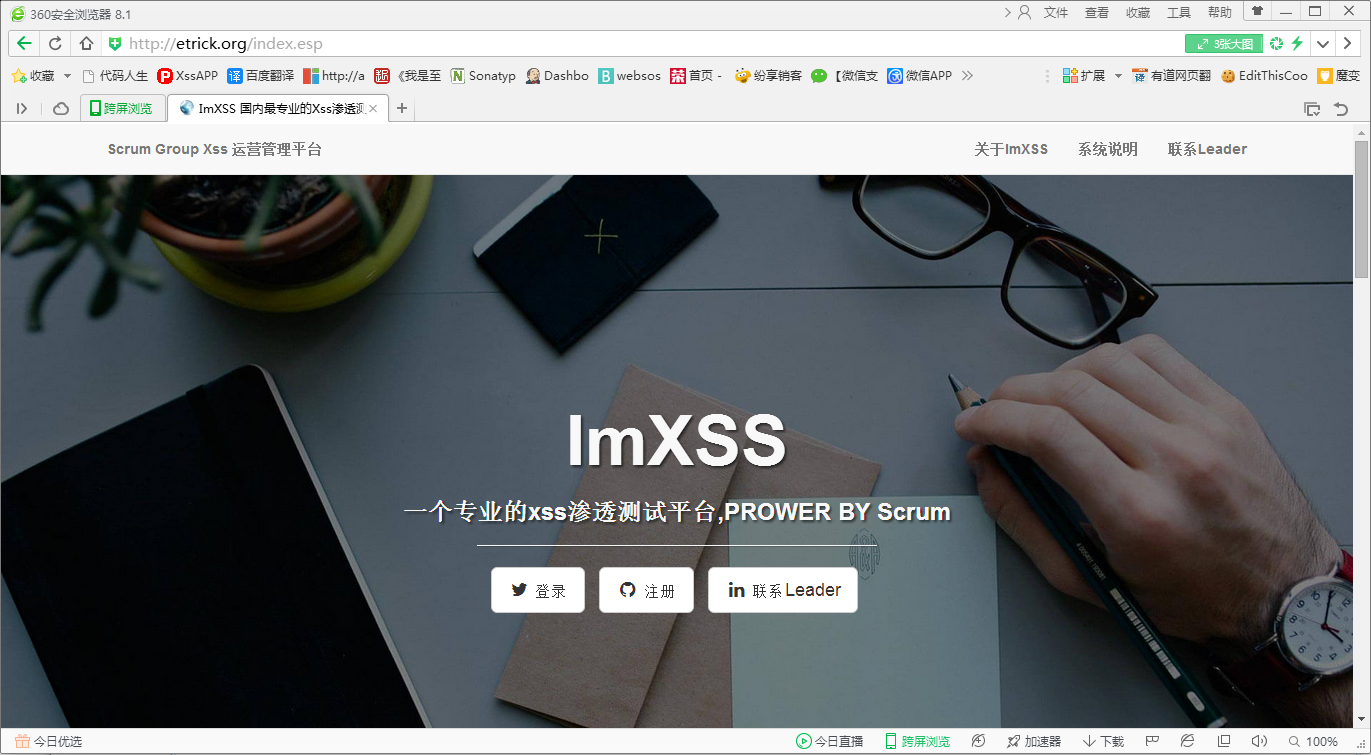Open the 收藏 menu in title bar

[x=1138, y=13]
